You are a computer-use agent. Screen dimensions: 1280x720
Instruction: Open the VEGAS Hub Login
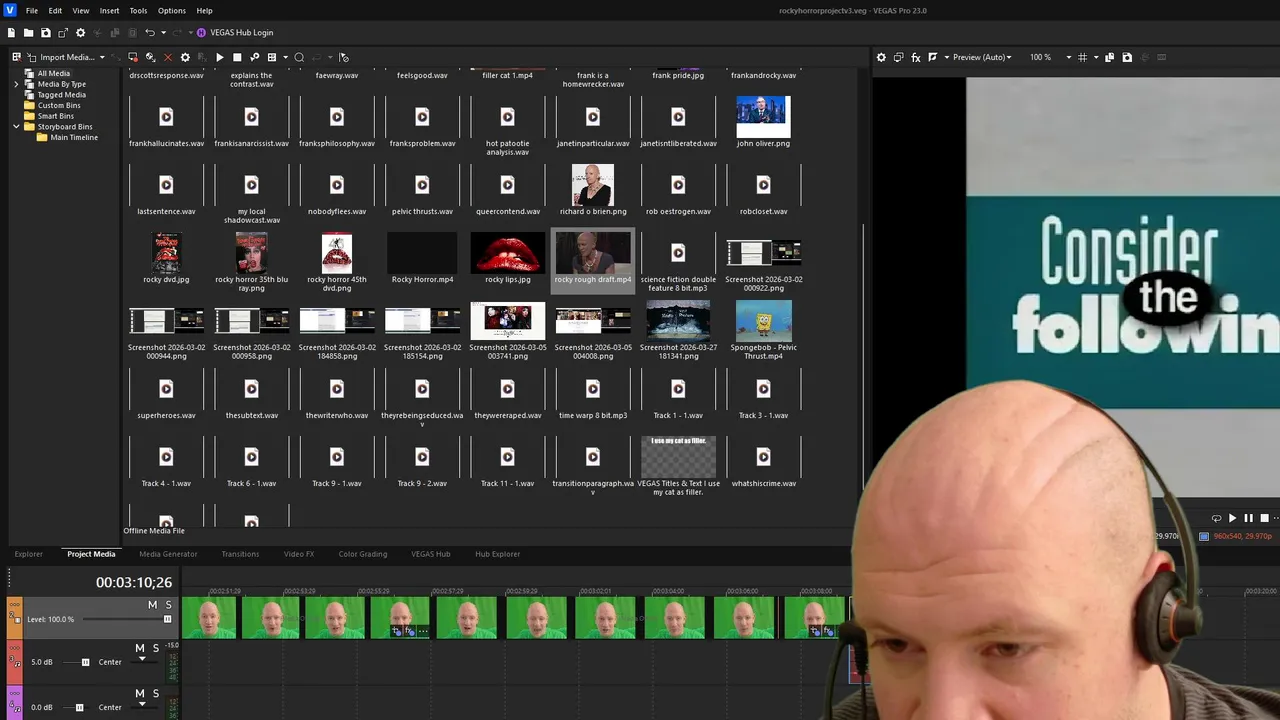[x=234, y=33]
